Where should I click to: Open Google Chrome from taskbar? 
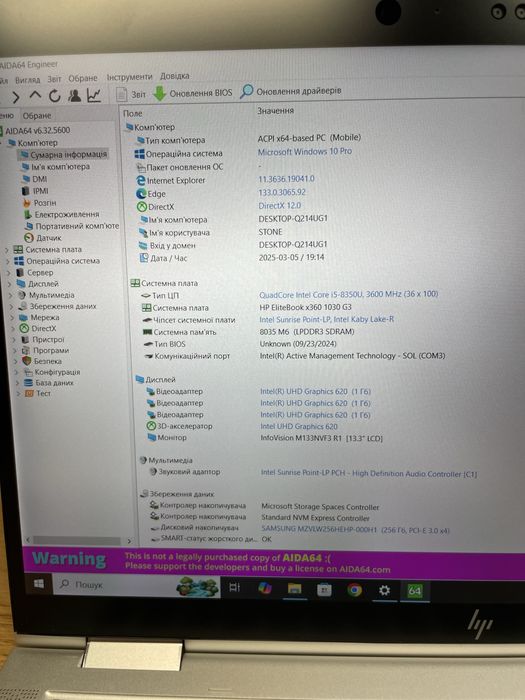coord(354,590)
